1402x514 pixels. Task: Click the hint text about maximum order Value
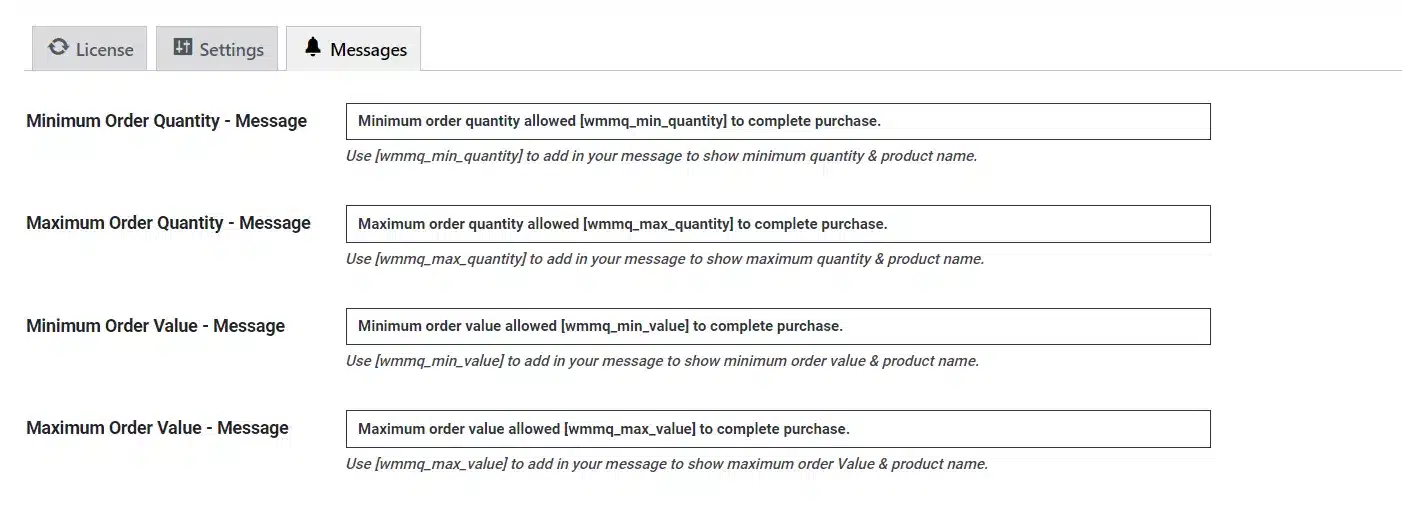(x=667, y=464)
